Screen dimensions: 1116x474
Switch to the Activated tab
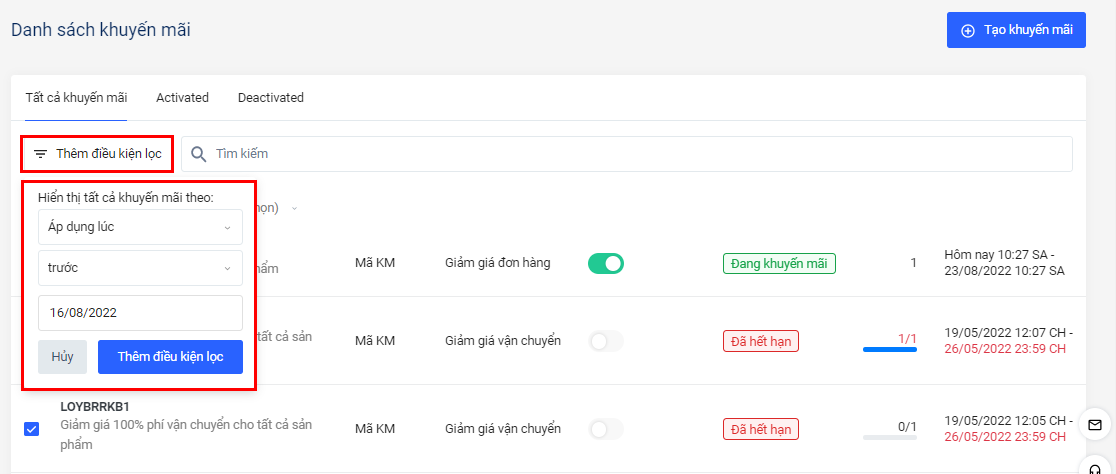pos(182,98)
